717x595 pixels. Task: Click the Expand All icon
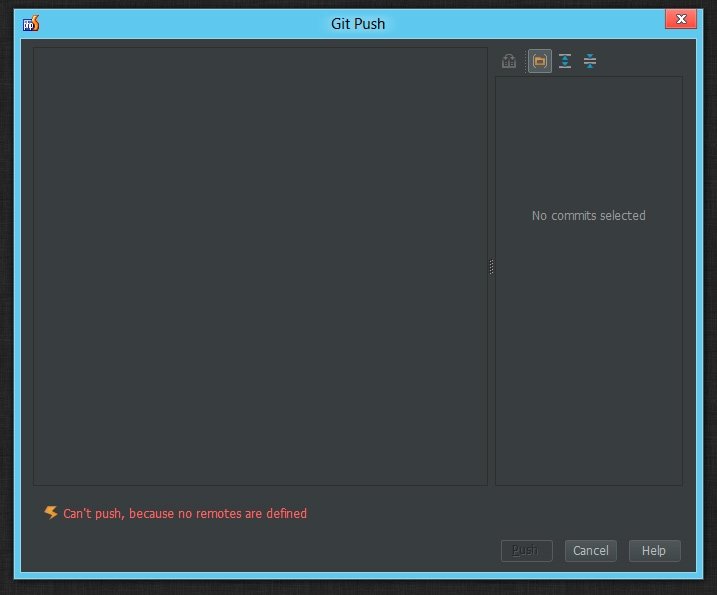pyautogui.click(x=565, y=61)
